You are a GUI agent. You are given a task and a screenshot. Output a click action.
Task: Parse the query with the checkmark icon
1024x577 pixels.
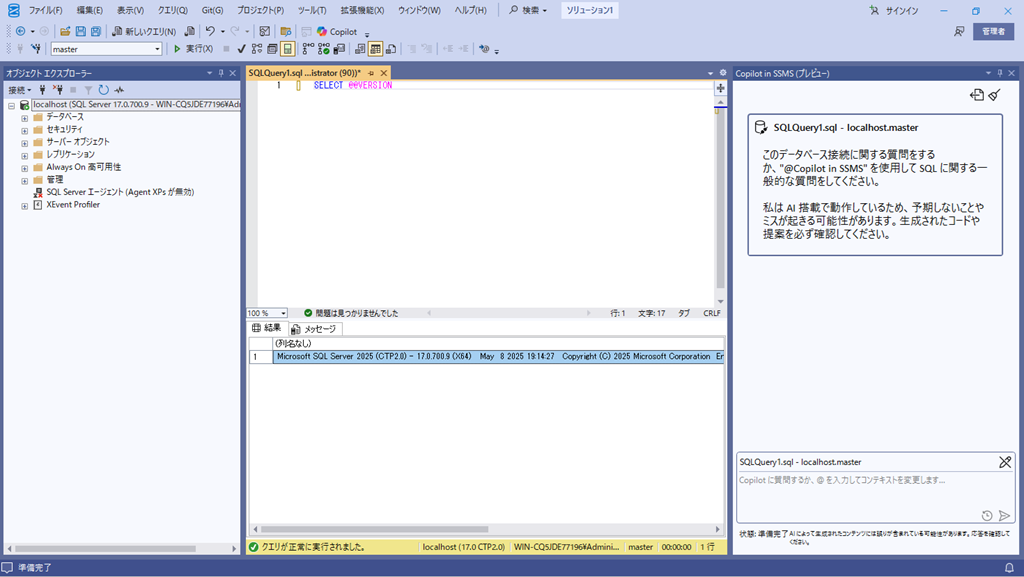[x=241, y=49]
